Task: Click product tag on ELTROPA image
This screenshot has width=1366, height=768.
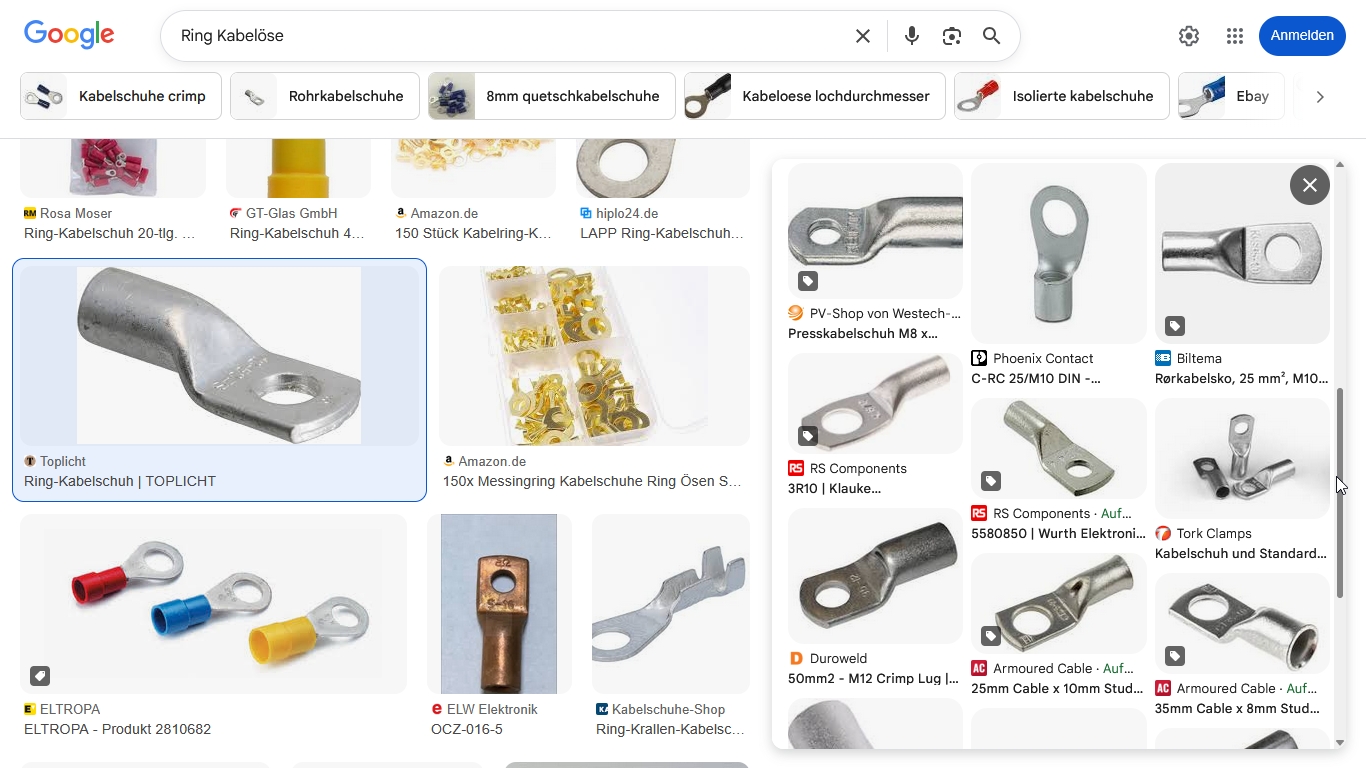Action: 40,675
